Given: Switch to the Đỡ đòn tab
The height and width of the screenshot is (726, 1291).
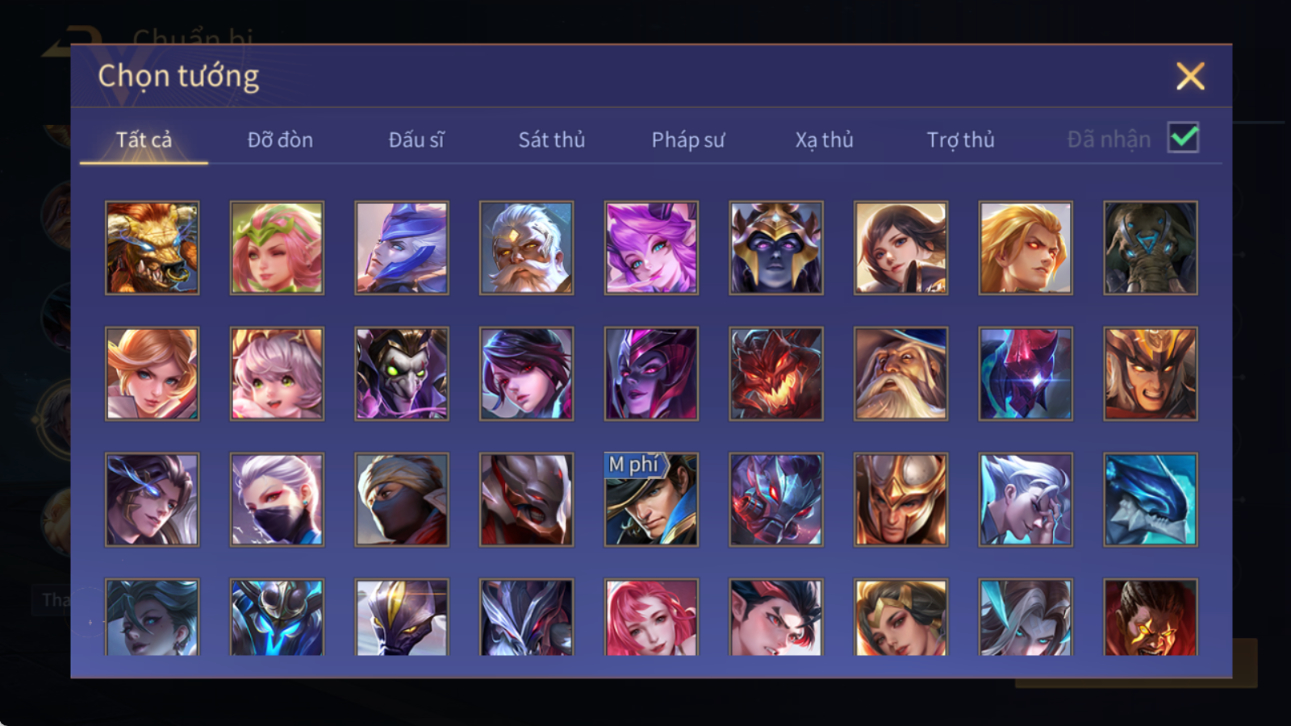Looking at the screenshot, I should (x=280, y=140).
